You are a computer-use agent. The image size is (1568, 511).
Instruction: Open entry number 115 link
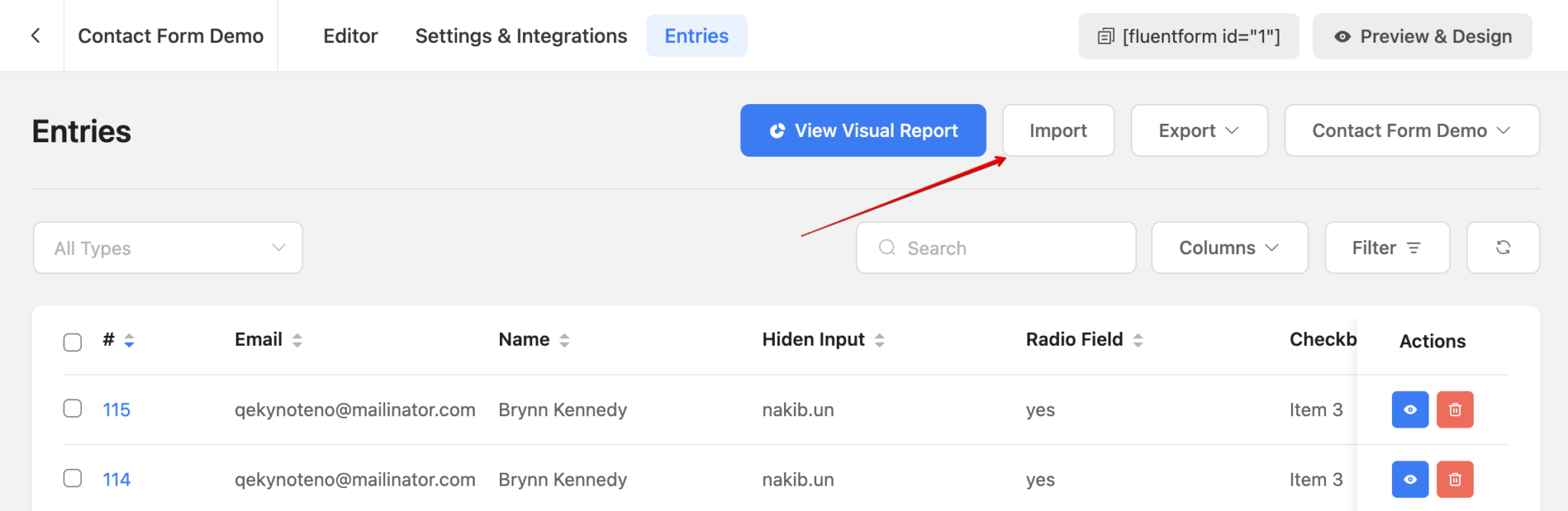click(116, 410)
